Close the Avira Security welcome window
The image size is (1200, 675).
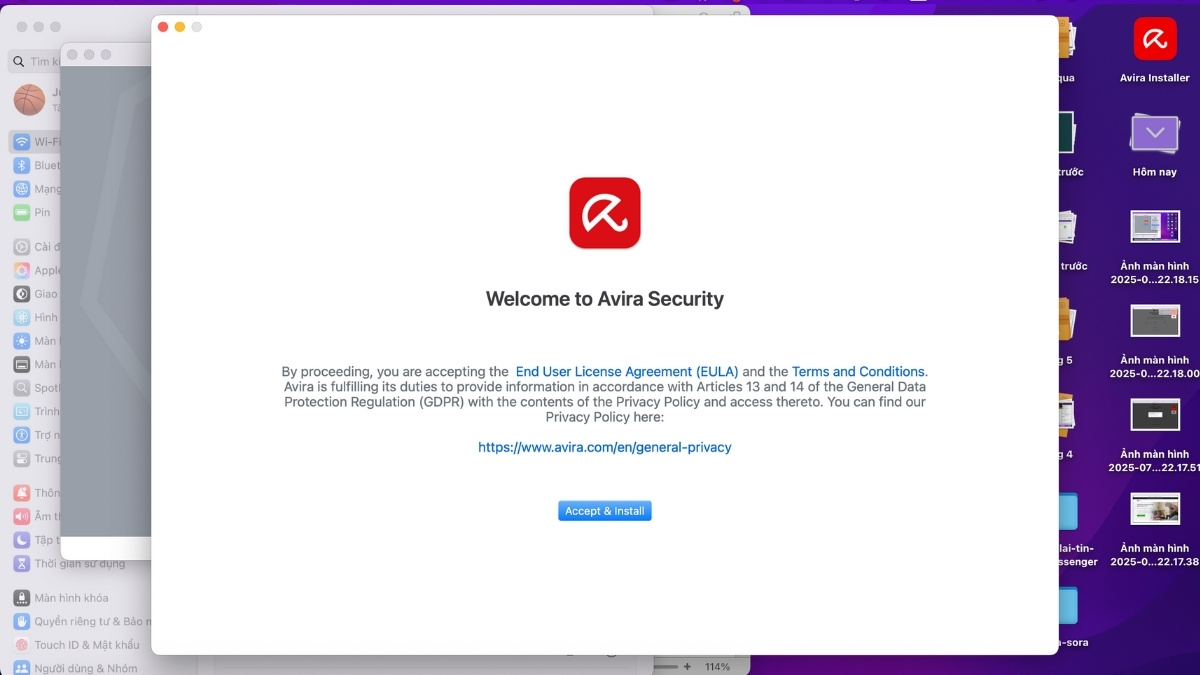(163, 27)
